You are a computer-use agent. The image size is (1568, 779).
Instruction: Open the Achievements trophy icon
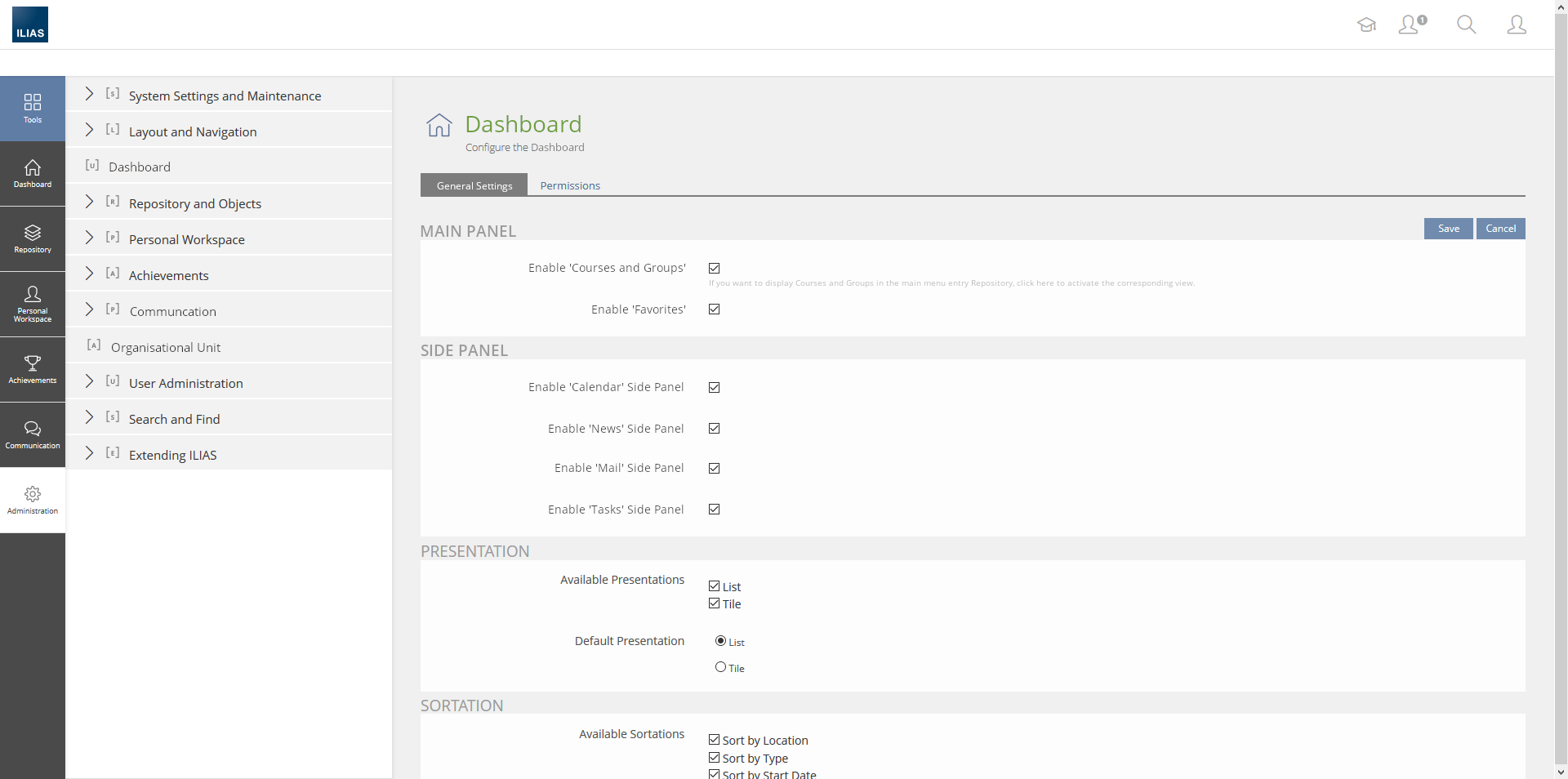point(33,369)
